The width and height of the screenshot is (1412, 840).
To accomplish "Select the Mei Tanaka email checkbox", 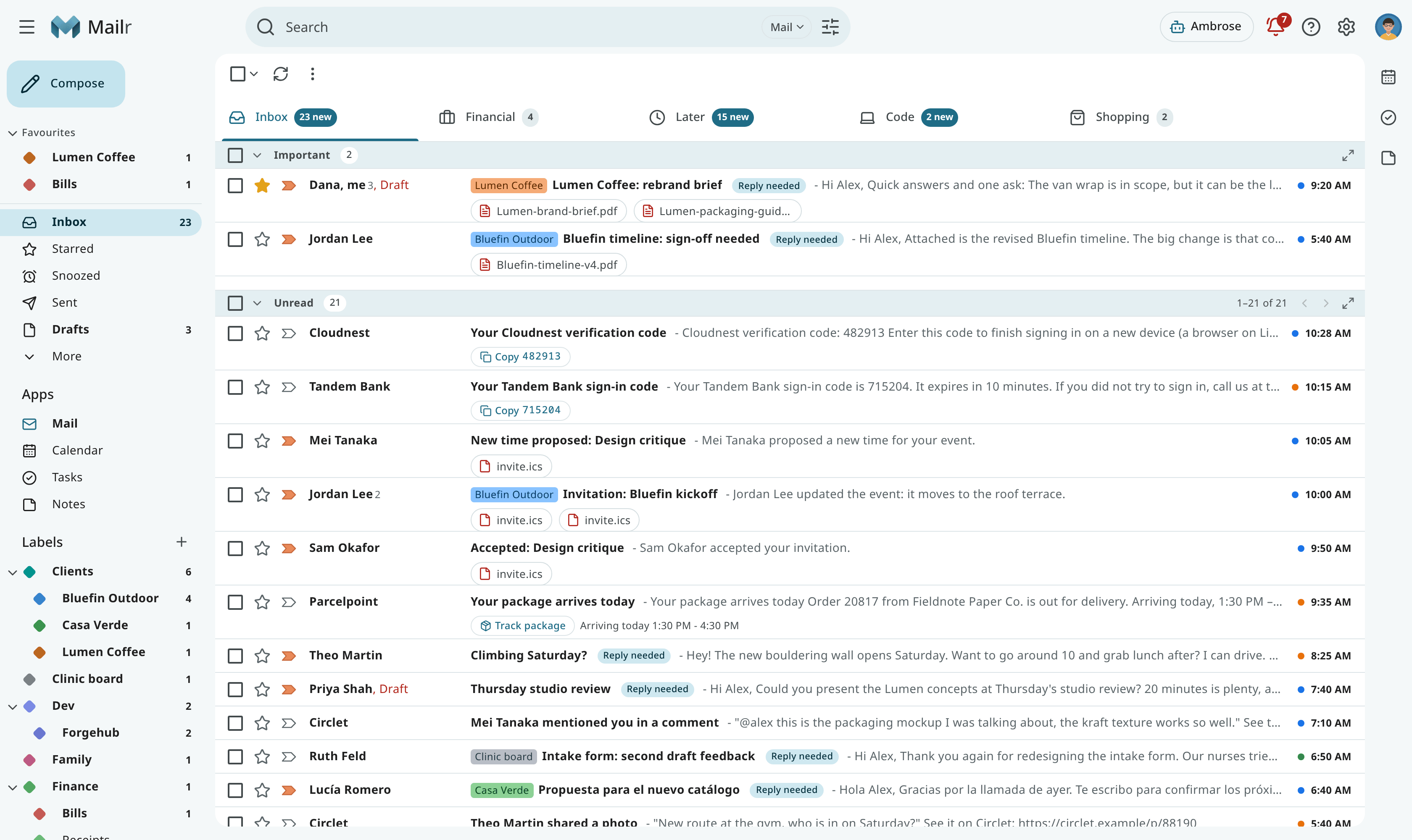I will [235, 441].
